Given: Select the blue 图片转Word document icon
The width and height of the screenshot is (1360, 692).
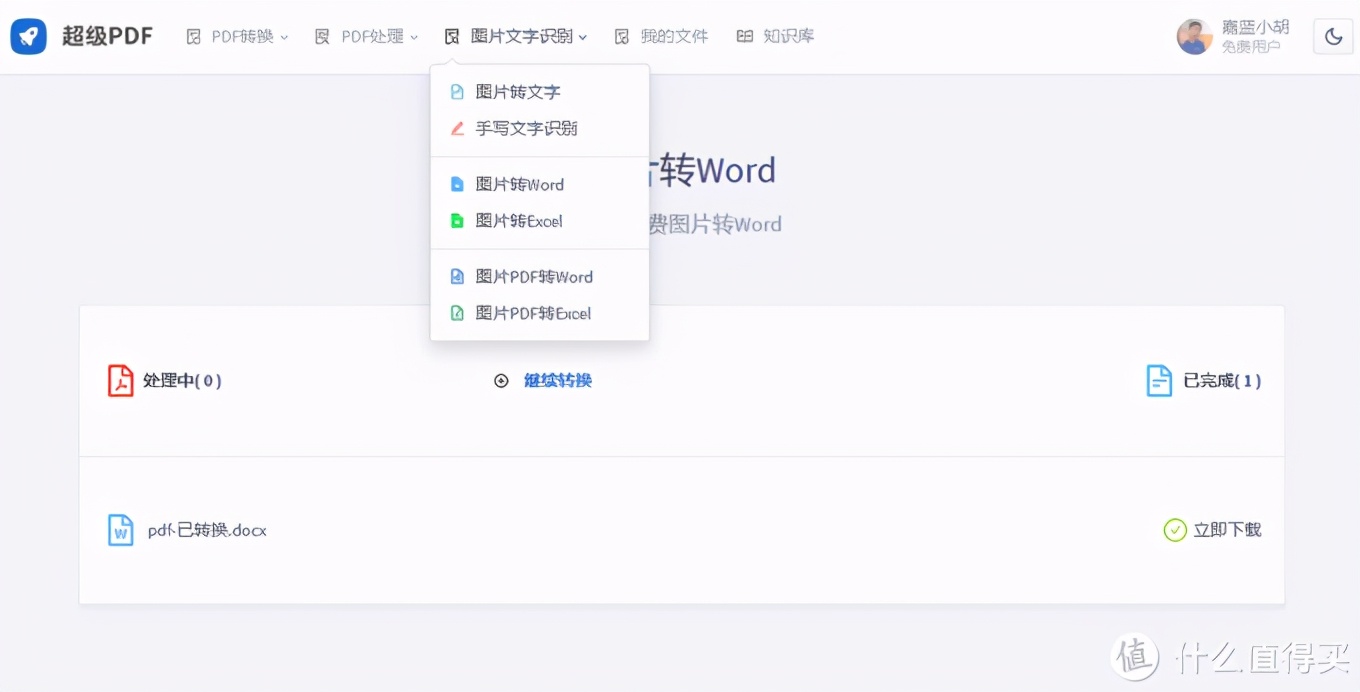Looking at the screenshot, I should [458, 184].
